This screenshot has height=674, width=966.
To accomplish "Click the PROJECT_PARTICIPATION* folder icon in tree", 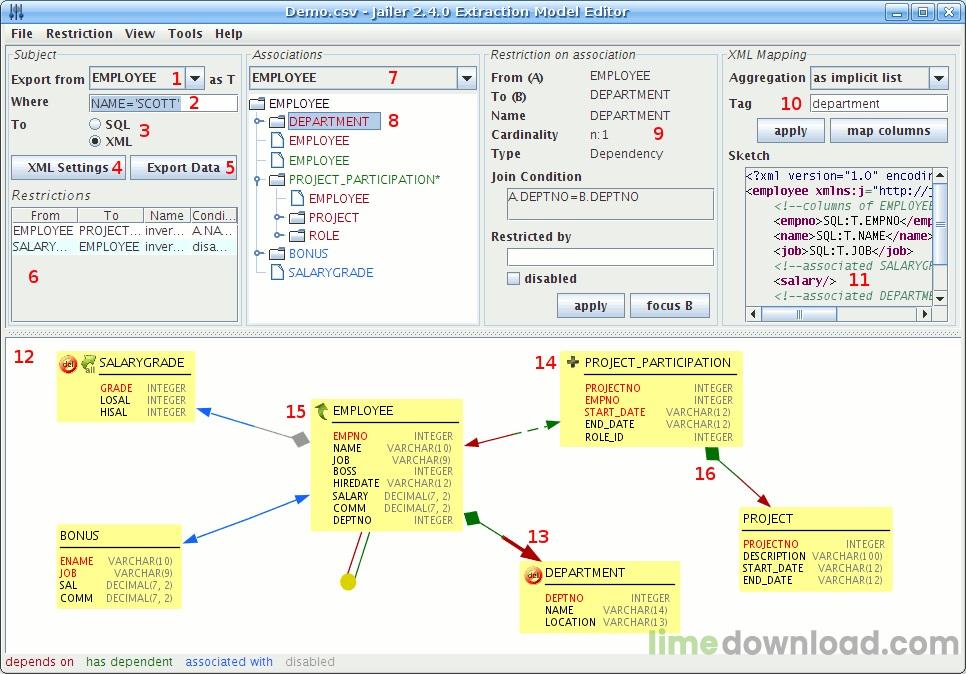I will [277, 179].
